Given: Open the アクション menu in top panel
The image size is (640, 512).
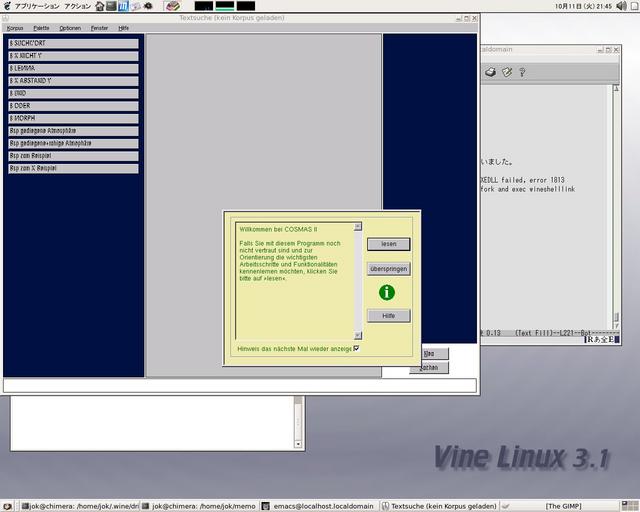Looking at the screenshot, I should 77,6.
